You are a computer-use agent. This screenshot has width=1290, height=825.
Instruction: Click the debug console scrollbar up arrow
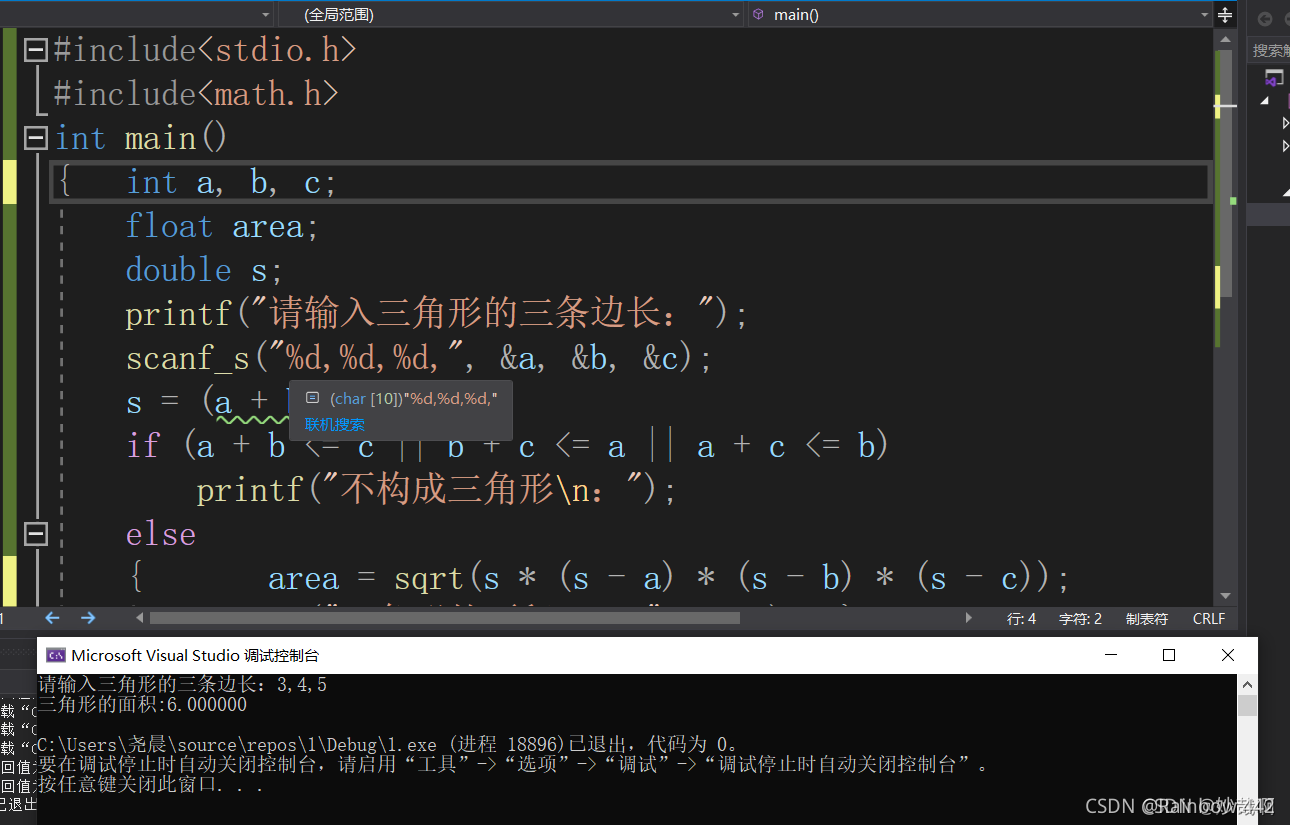tap(1247, 685)
